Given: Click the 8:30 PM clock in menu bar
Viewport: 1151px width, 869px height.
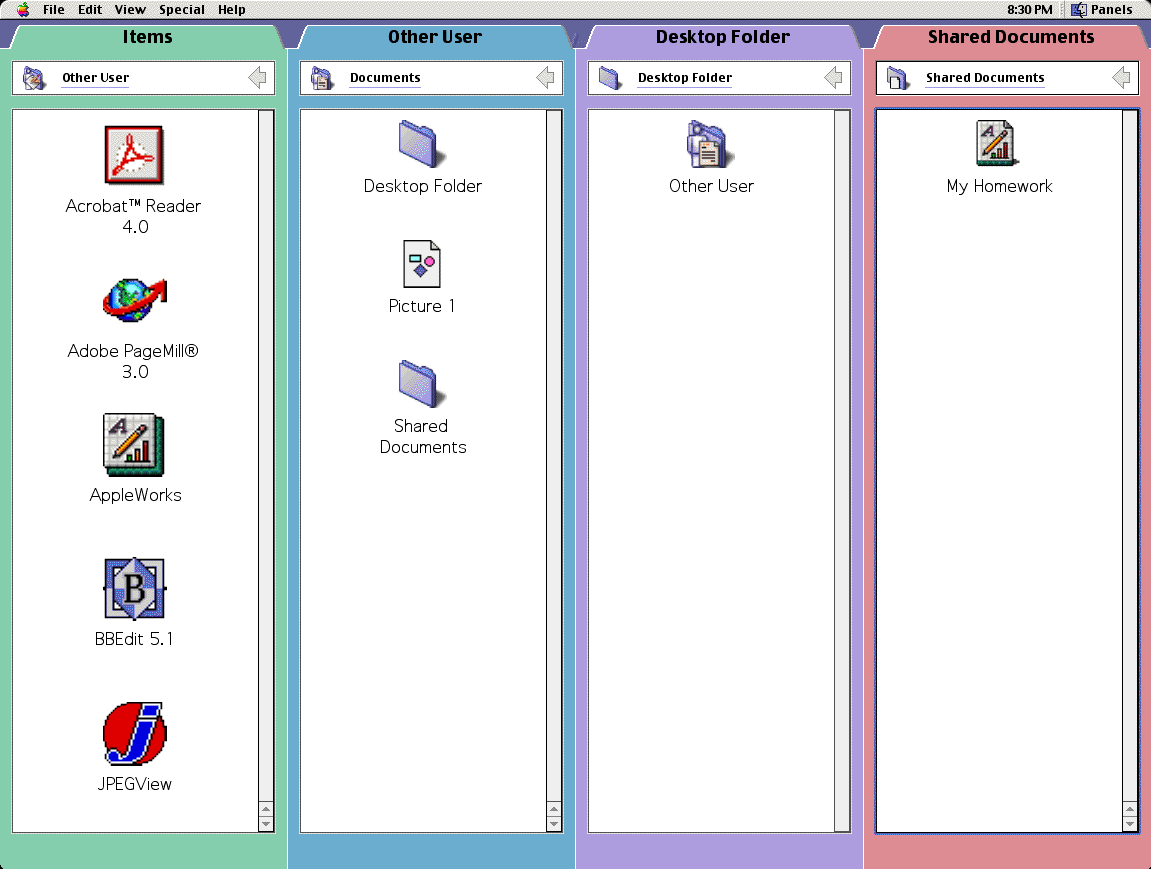Looking at the screenshot, I should pyautogui.click(x=1029, y=10).
